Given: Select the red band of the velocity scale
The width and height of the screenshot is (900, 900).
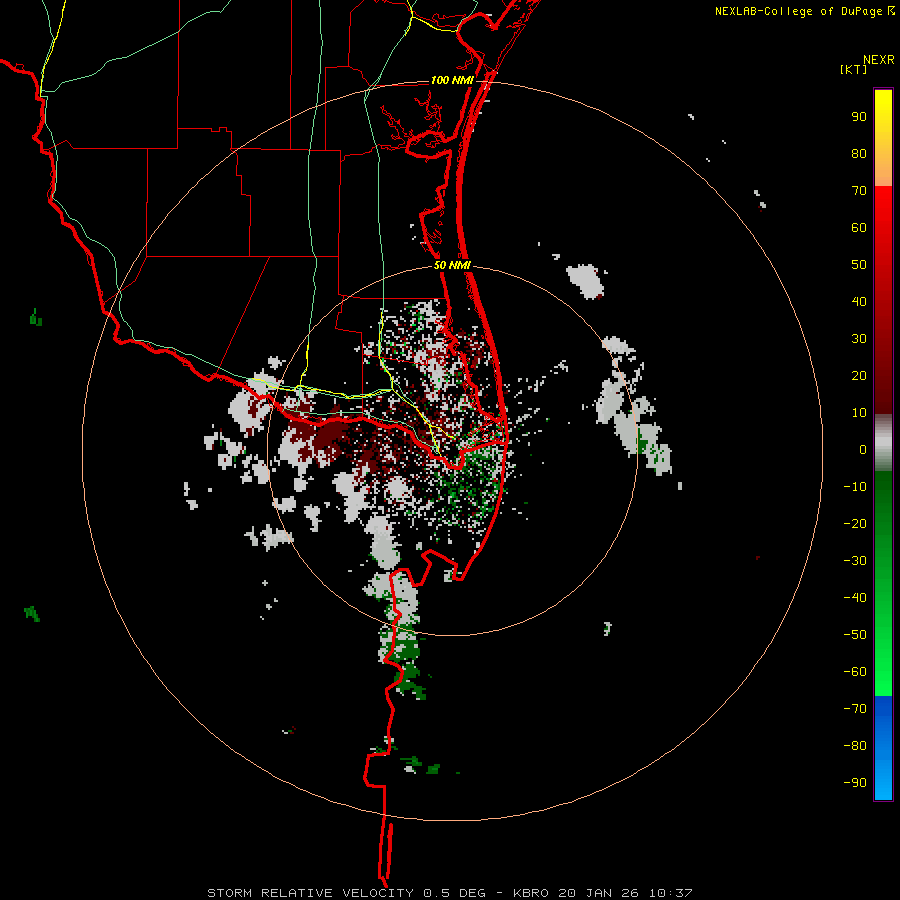Looking at the screenshot, I should click(883, 300).
